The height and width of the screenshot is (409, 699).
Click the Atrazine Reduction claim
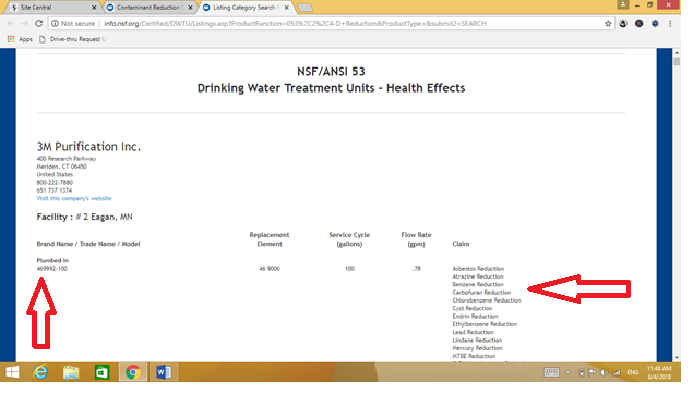click(x=478, y=277)
